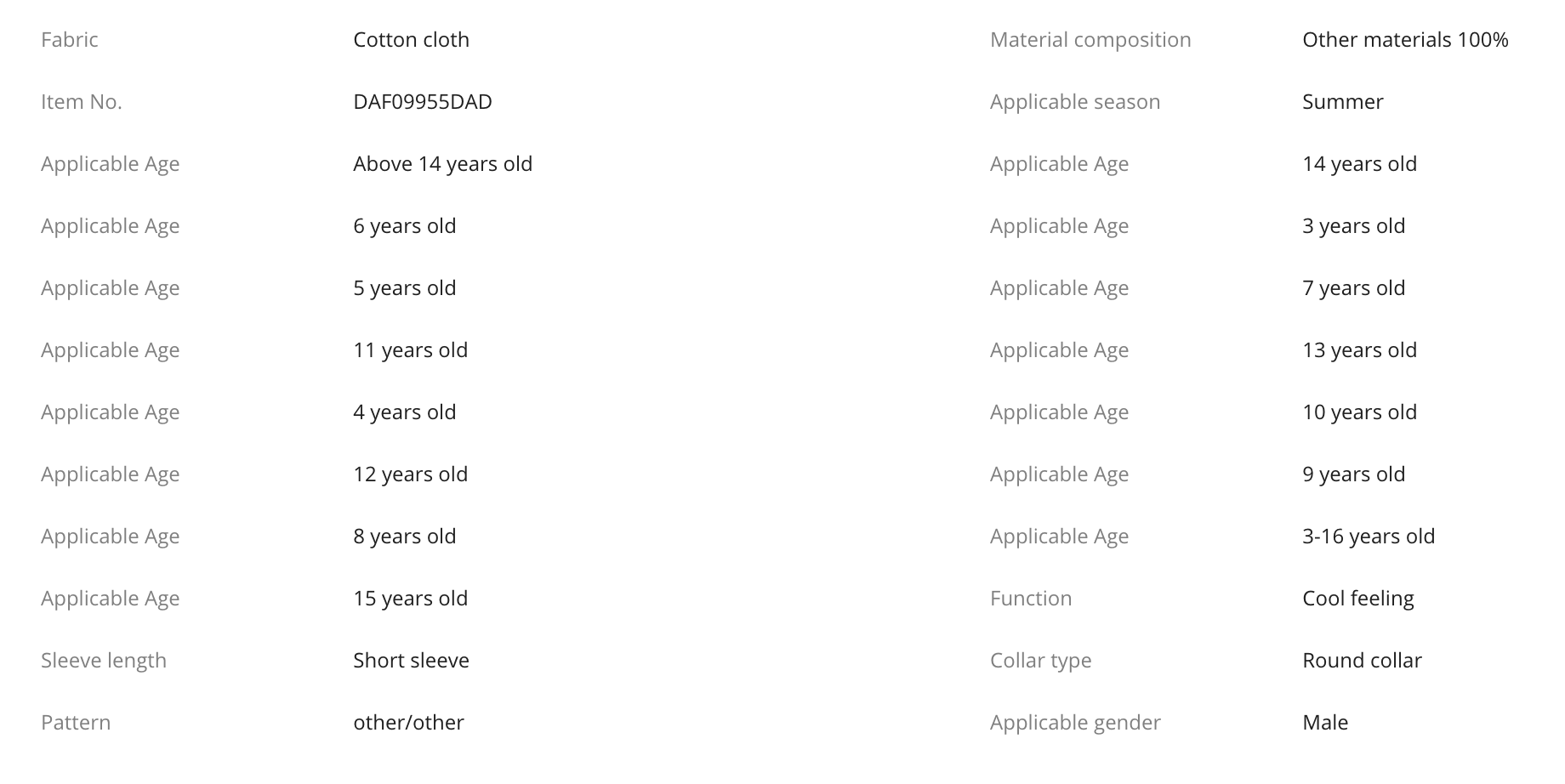Image resolution: width=1565 pixels, height=784 pixels.
Task: Click the '3-16 years old' value
Action: [1368, 537]
